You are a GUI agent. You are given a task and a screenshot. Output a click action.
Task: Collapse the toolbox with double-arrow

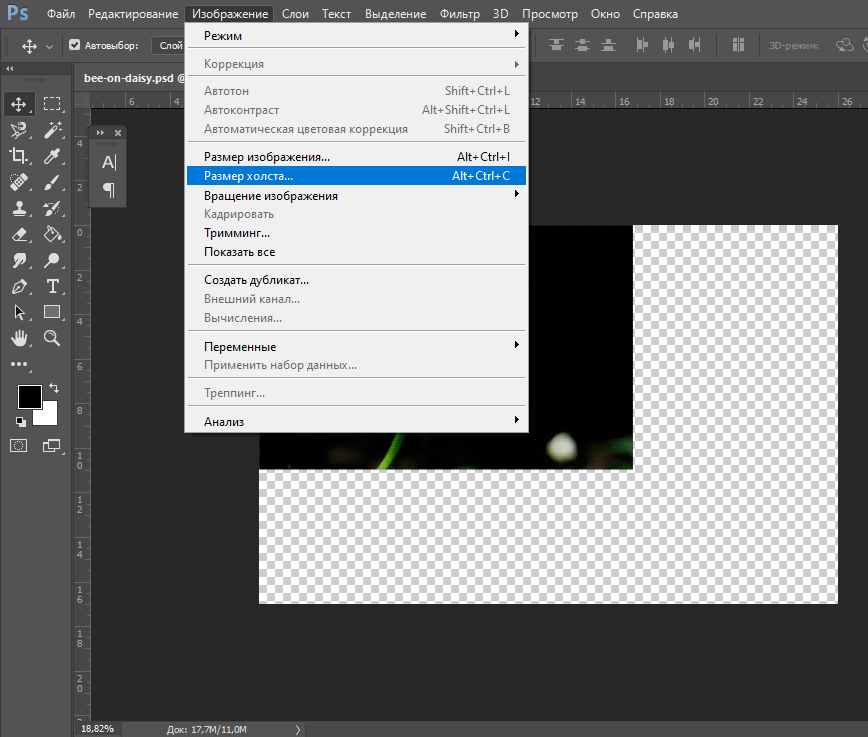click(x=9, y=69)
